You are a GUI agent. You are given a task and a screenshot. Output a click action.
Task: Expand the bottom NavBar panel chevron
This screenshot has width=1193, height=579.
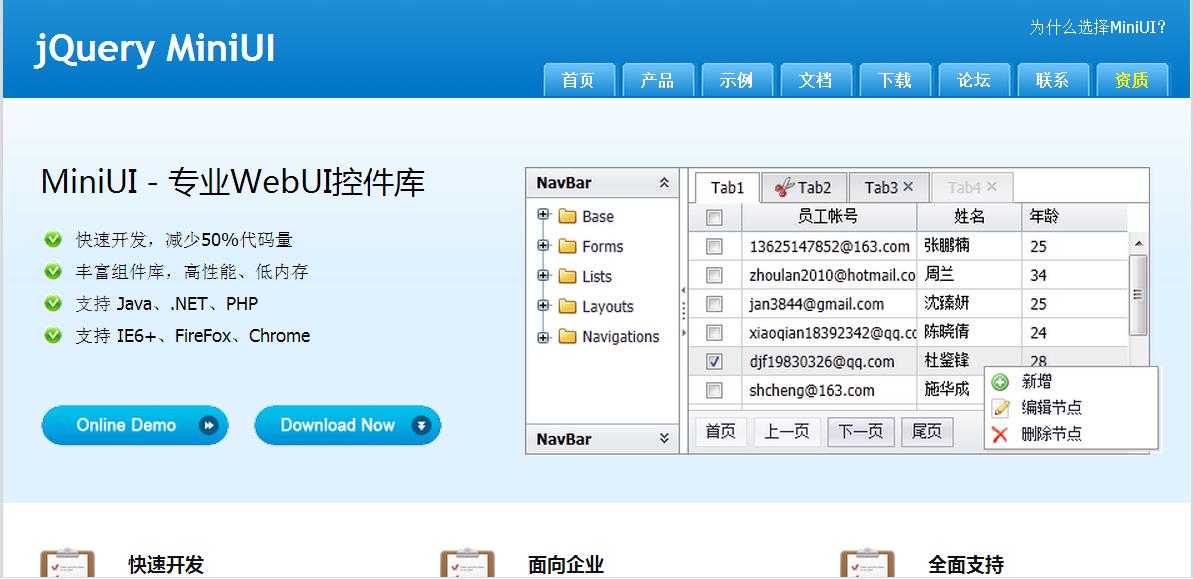point(664,439)
